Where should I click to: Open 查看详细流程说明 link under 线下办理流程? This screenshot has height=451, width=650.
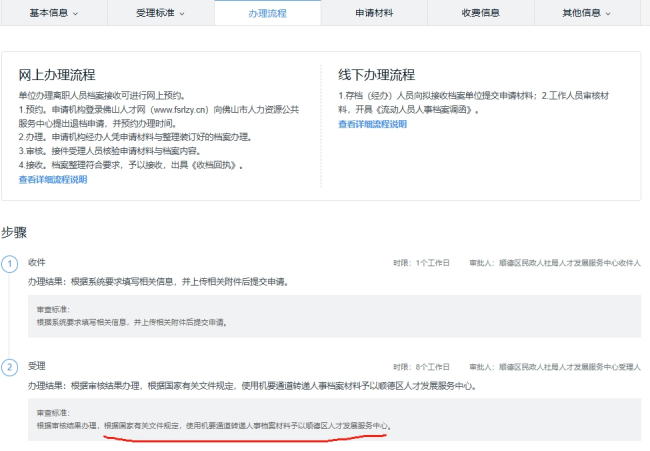pyautogui.click(x=373, y=124)
